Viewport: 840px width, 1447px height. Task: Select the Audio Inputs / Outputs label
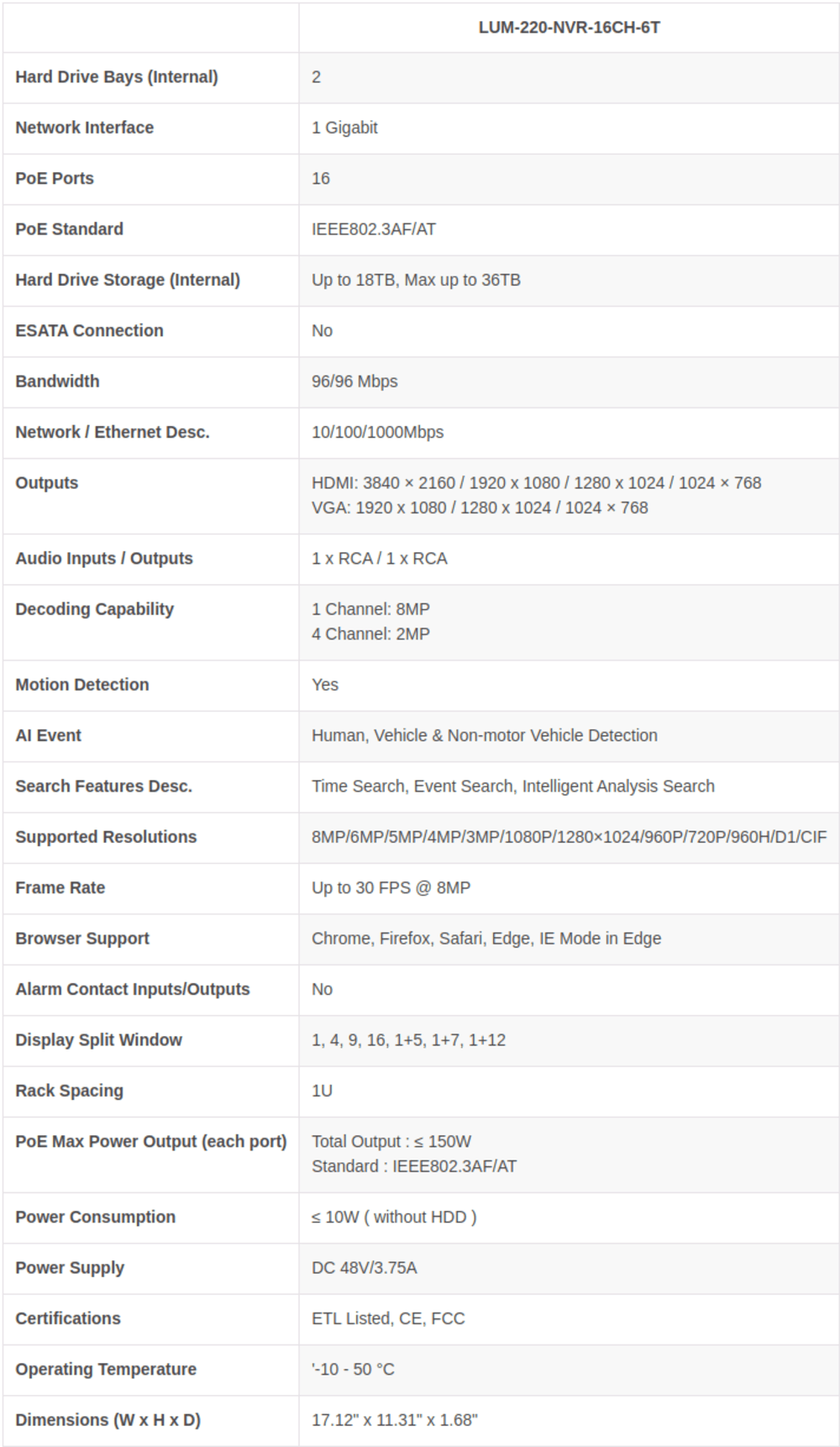[104, 559]
